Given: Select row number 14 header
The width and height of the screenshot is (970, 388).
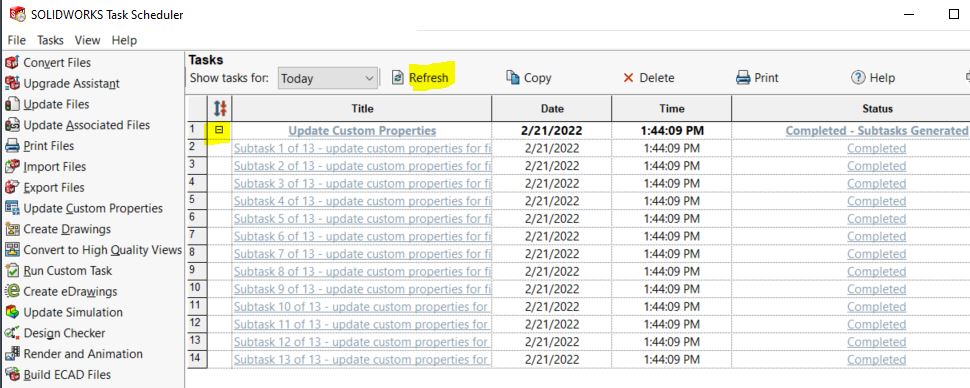Looking at the screenshot, I should click(197, 360).
